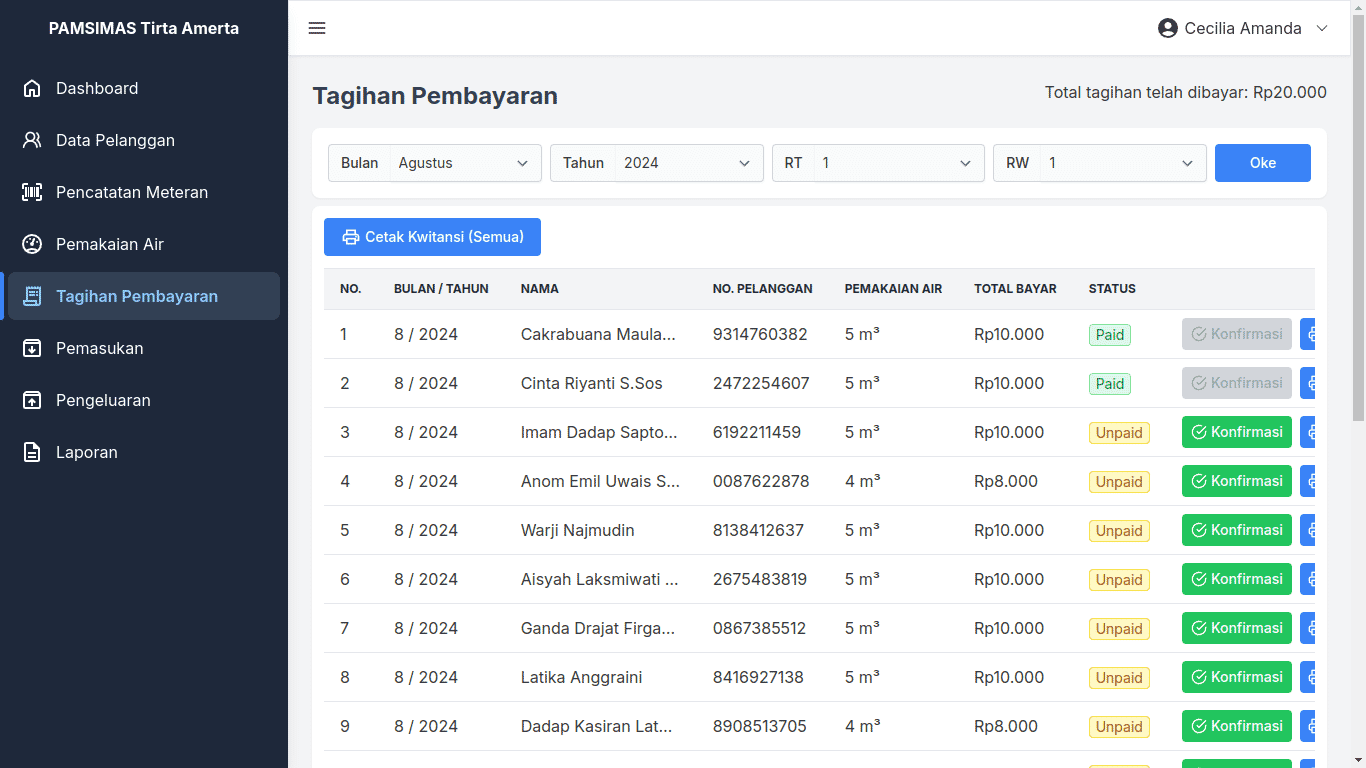The width and height of the screenshot is (1366, 768).
Task: Click the Pencatatan Meteran scan icon
Action: 32,192
